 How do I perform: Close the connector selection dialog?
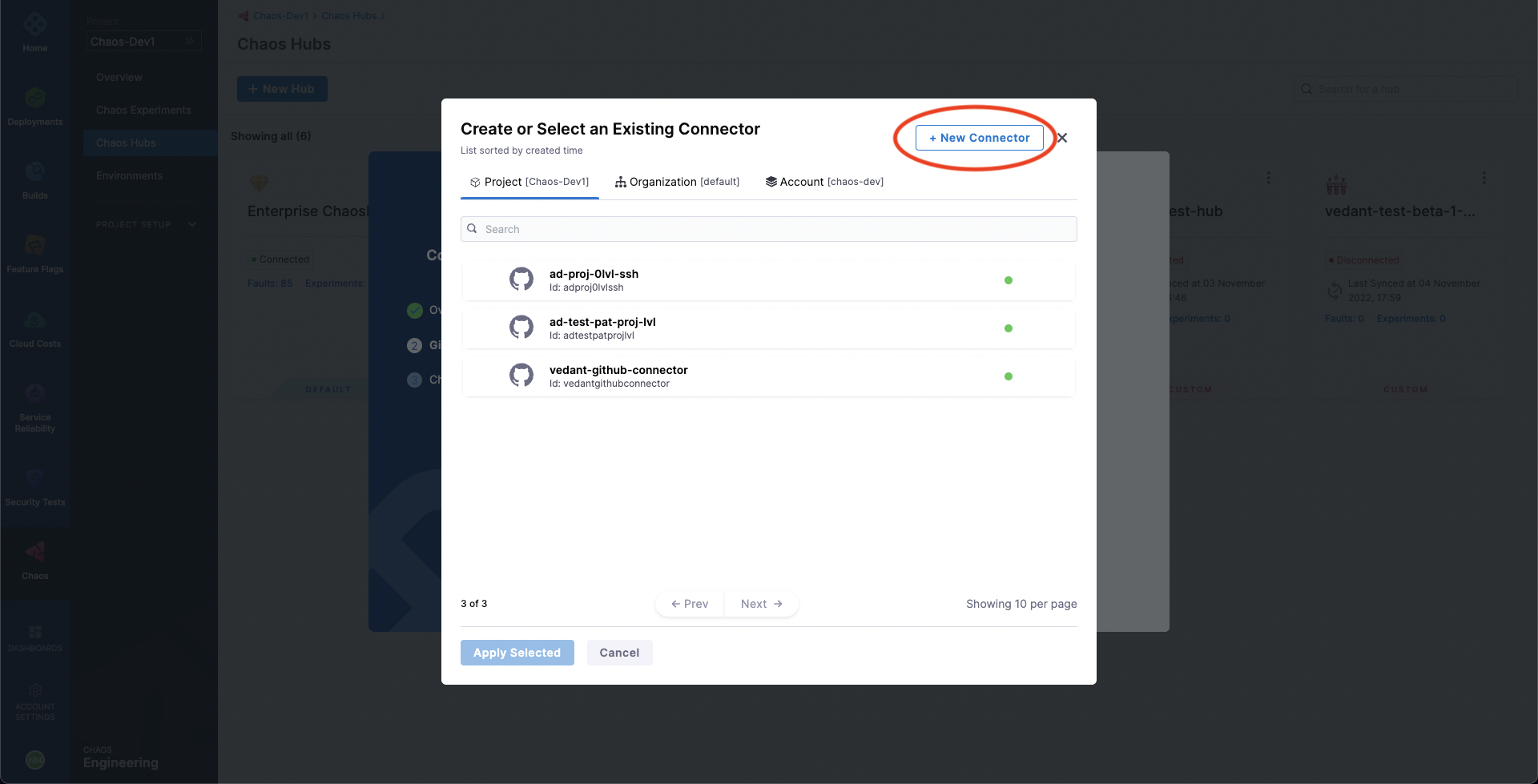1062,138
